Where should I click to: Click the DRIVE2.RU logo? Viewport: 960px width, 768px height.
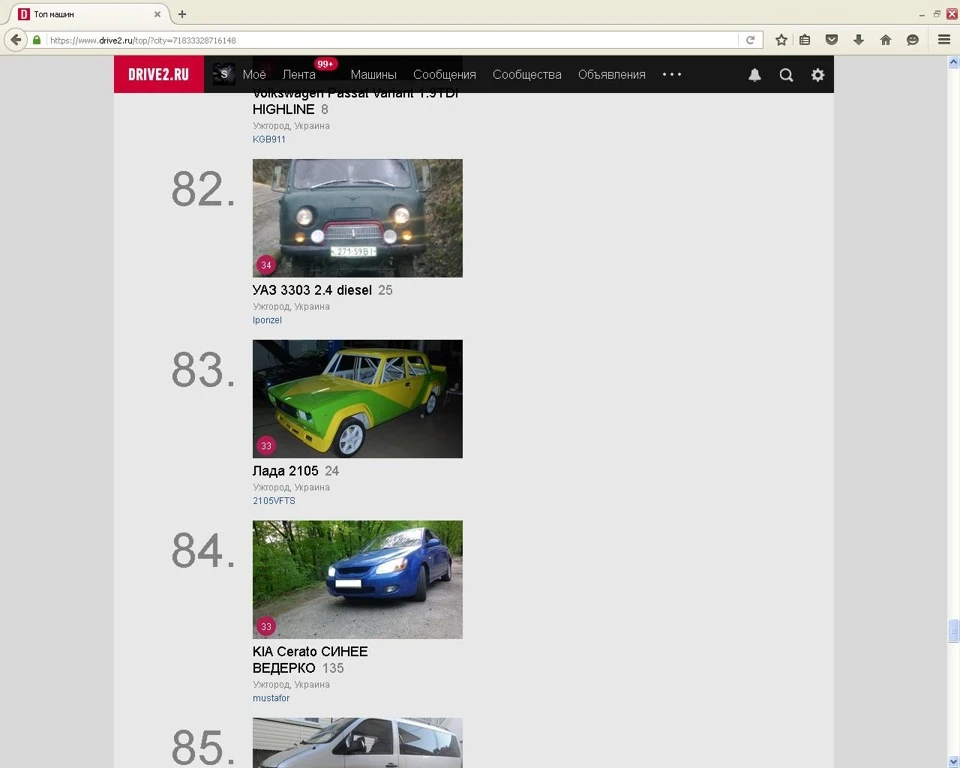pyautogui.click(x=159, y=74)
